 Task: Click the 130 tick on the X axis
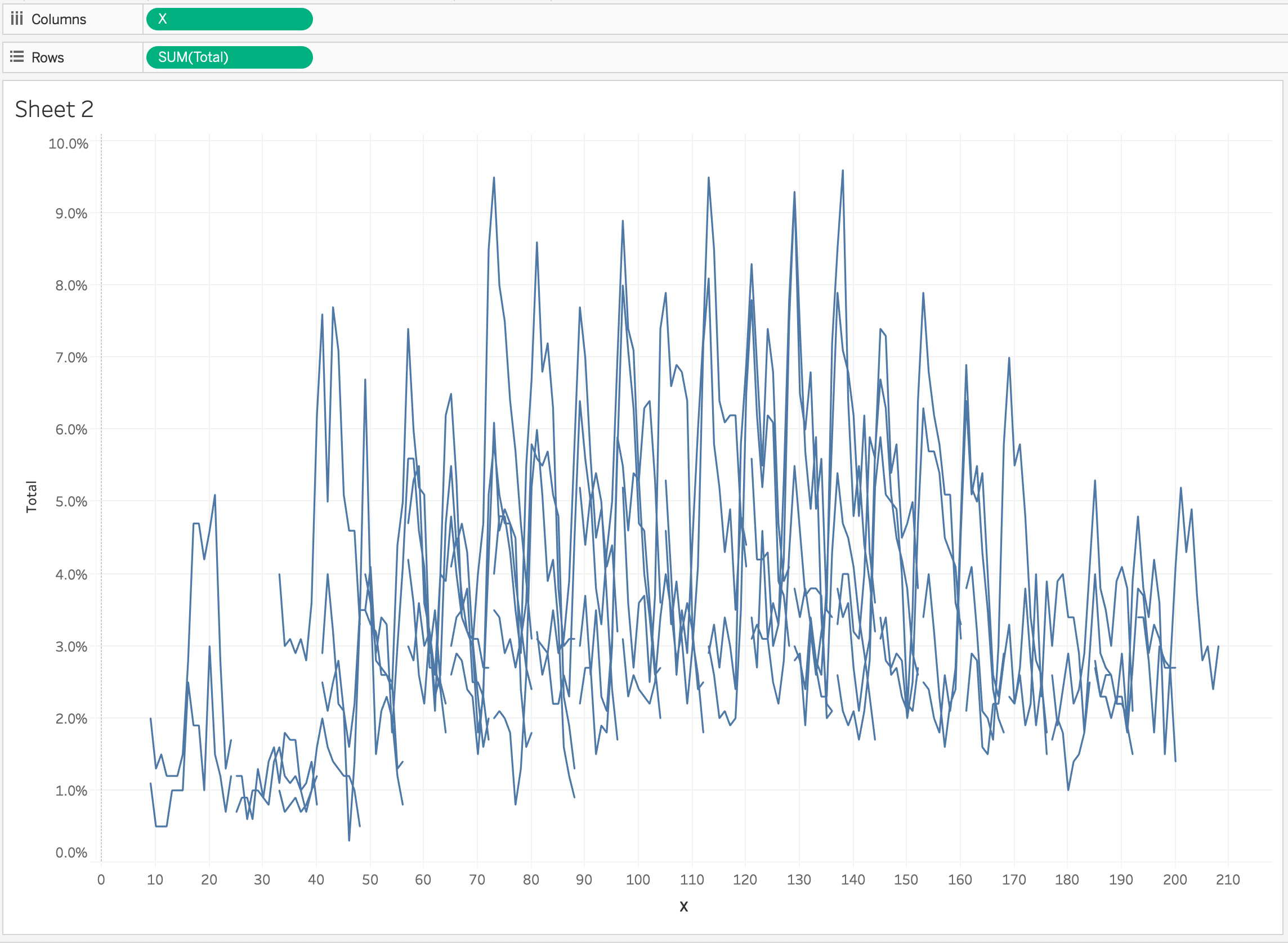pos(799,879)
